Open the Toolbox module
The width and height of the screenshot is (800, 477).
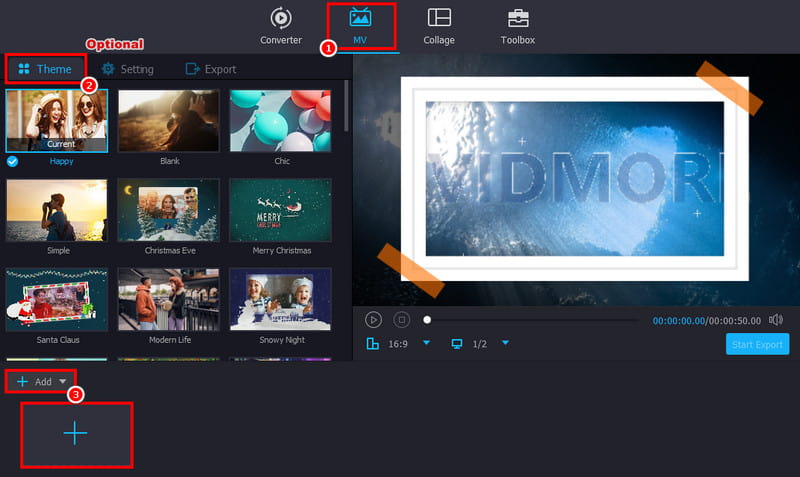(x=517, y=26)
